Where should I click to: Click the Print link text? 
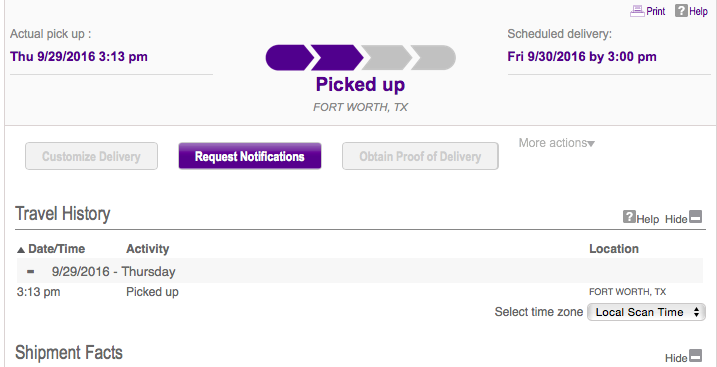click(x=656, y=11)
